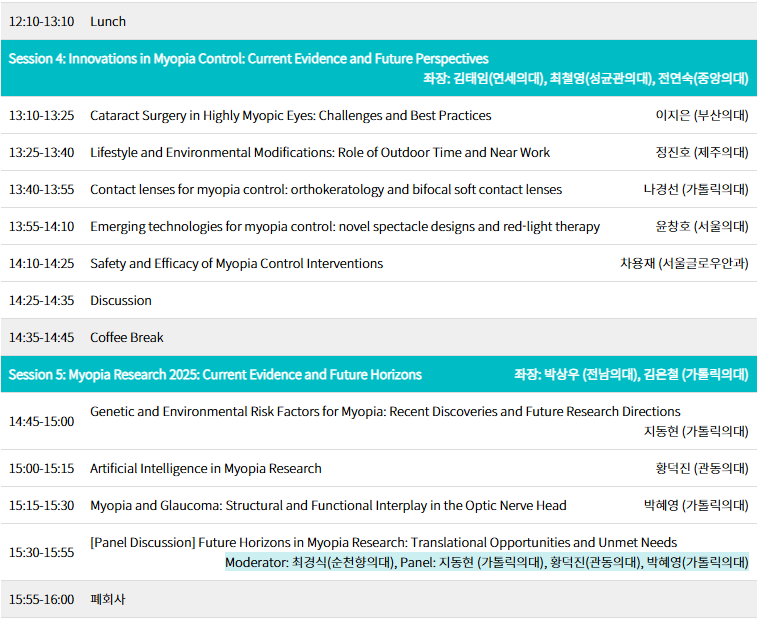Click speaker name 이지은 (부산의대)

coord(701,116)
